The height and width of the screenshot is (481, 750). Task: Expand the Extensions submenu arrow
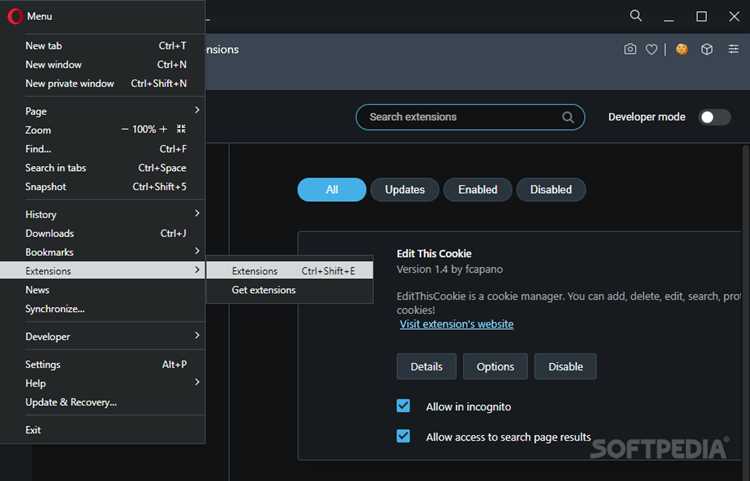point(197,270)
